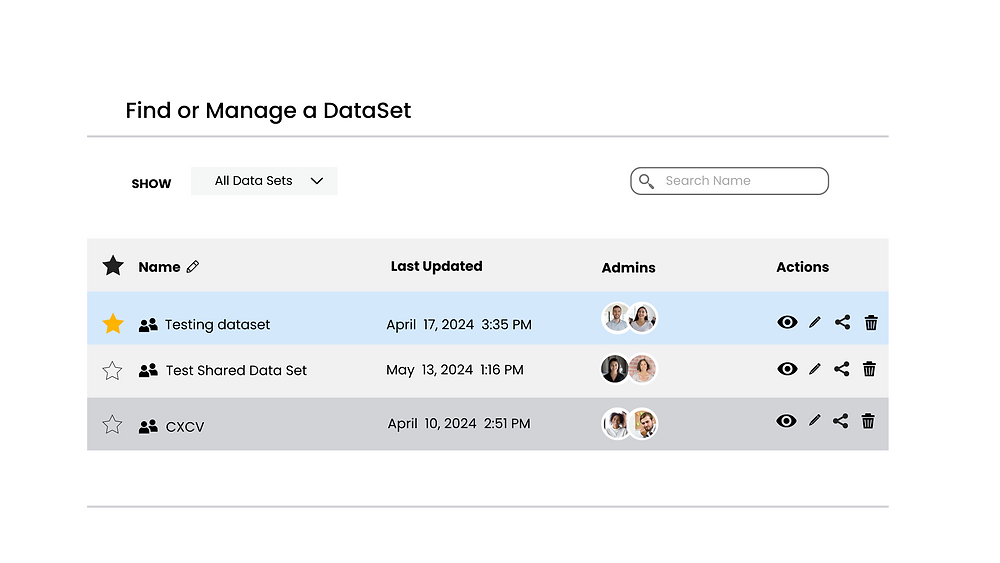Click the pencil icon beside Name header

click(193, 267)
